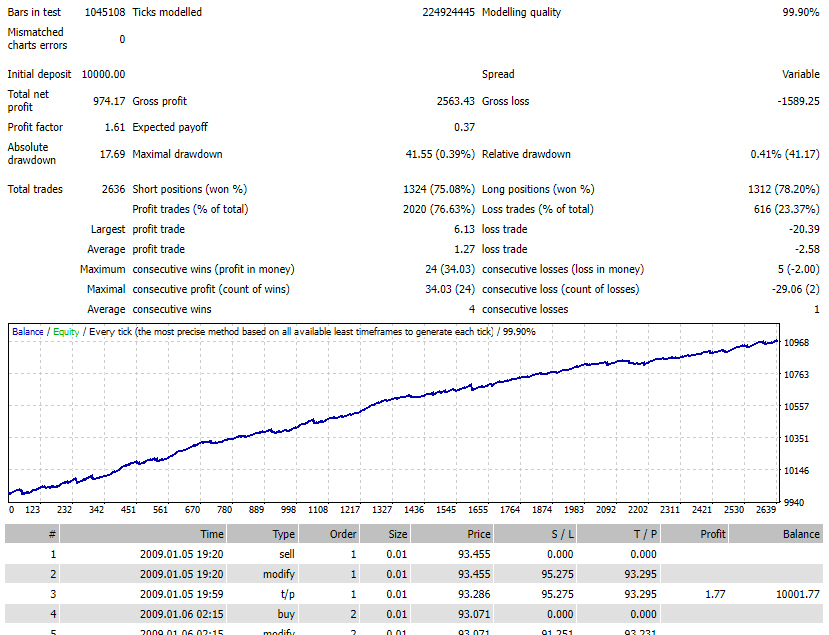Click the Balance column header
829x635 pixels.
(x=776, y=534)
